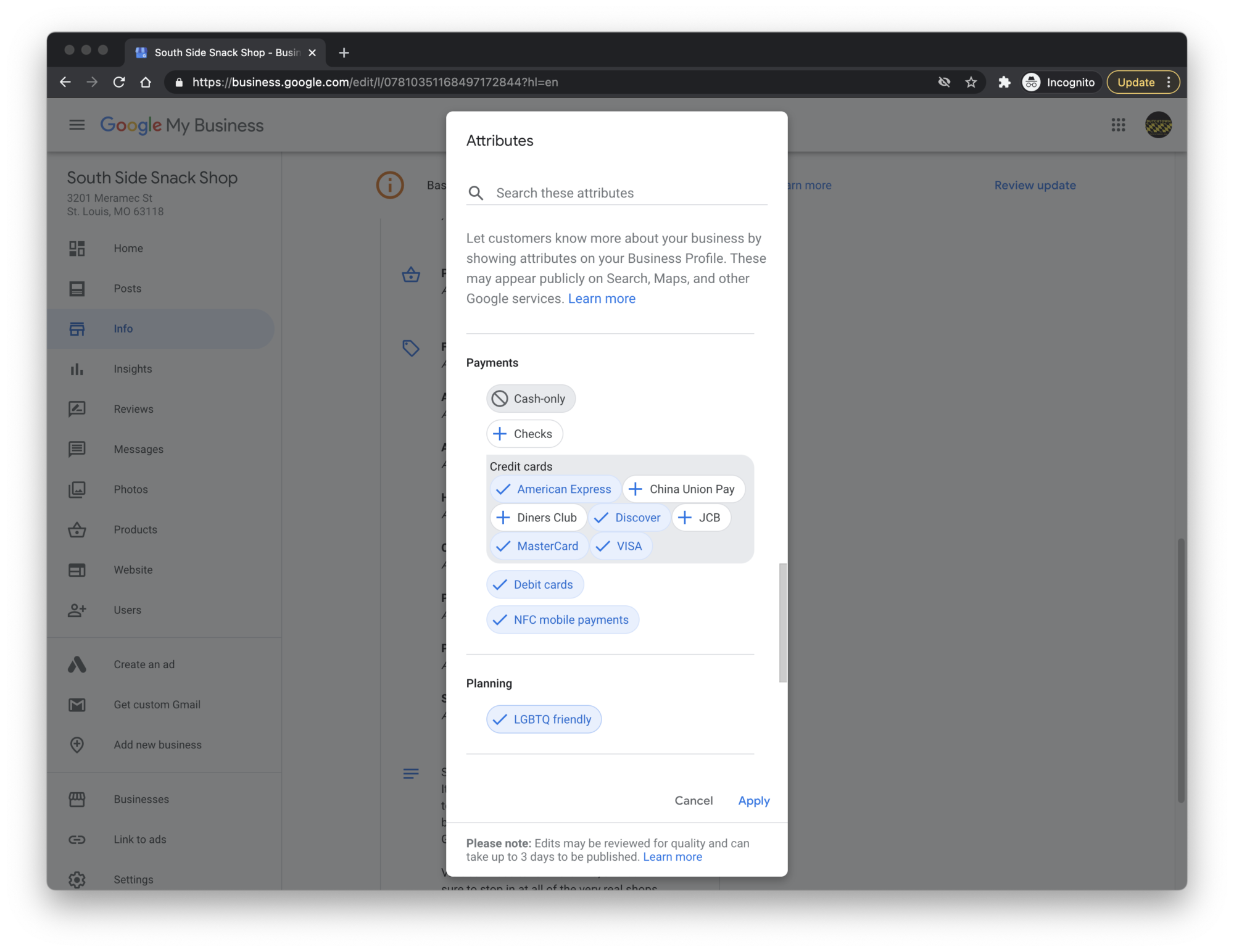Click the Posts icon in sidebar
Viewport: 1234px width, 952px height.
[77, 289]
